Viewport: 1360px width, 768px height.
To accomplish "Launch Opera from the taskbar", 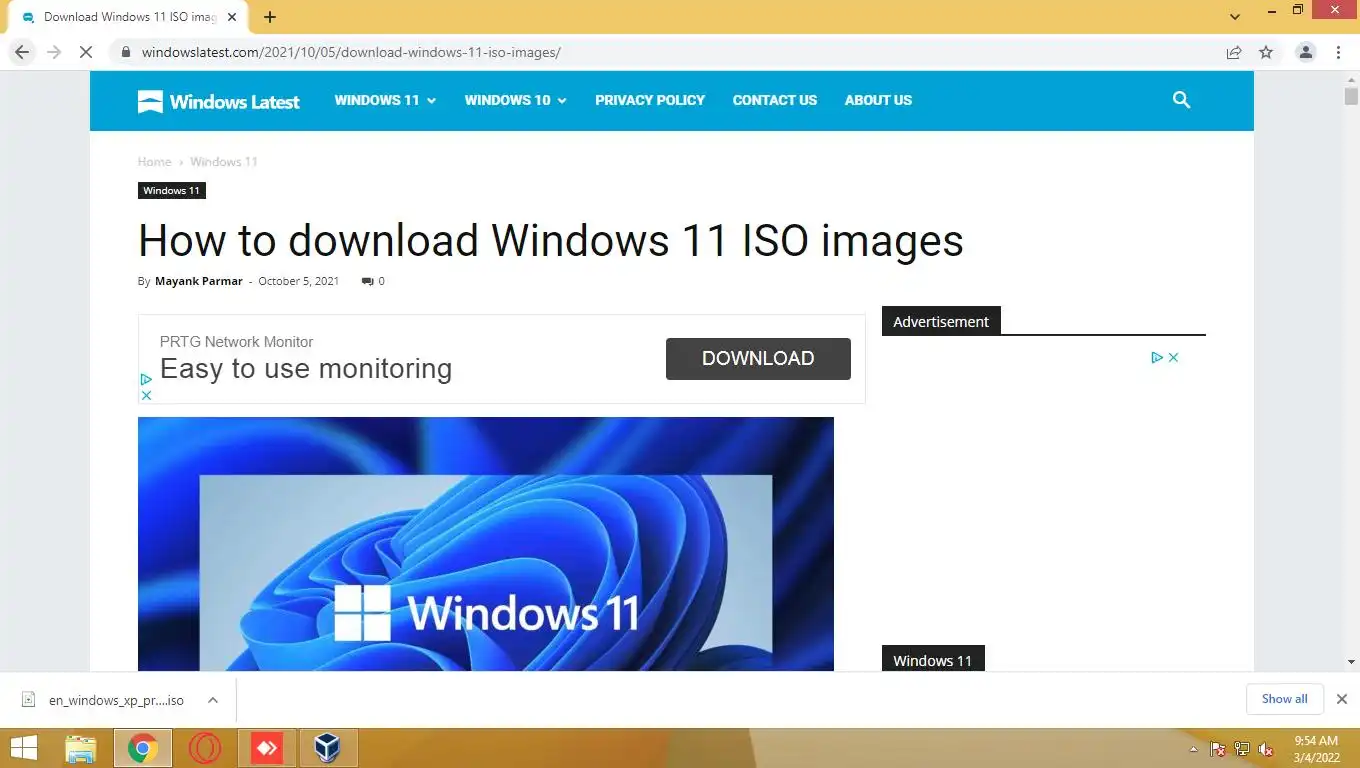I will [x=205, y=748].
